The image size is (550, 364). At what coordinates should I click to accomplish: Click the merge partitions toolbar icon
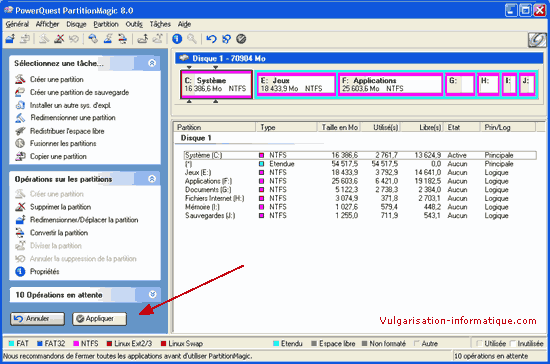coord(142,39)
